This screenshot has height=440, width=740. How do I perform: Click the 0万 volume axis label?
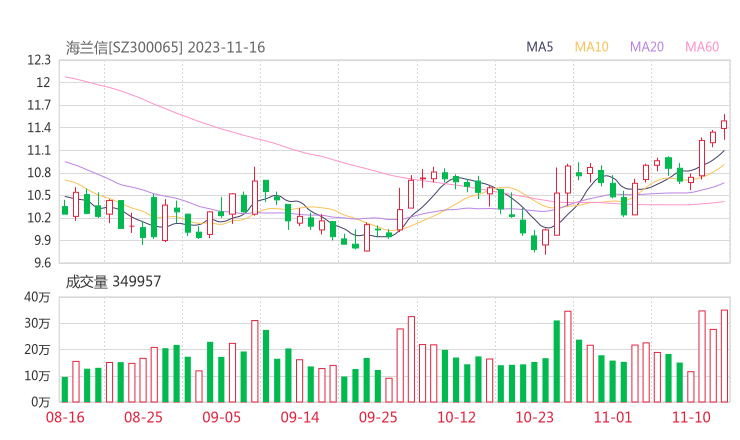point(40,402)
